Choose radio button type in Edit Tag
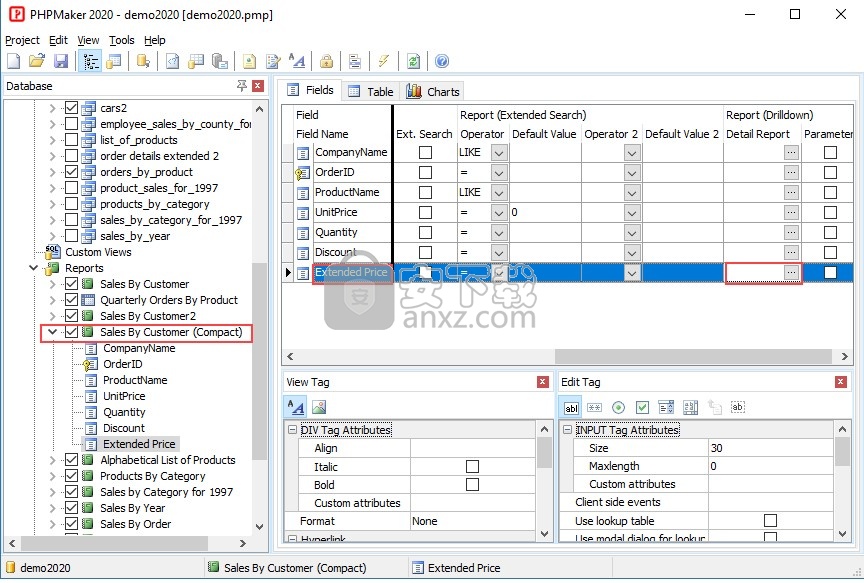This screenshot has width=864, height=583. (x=618, y=408)
